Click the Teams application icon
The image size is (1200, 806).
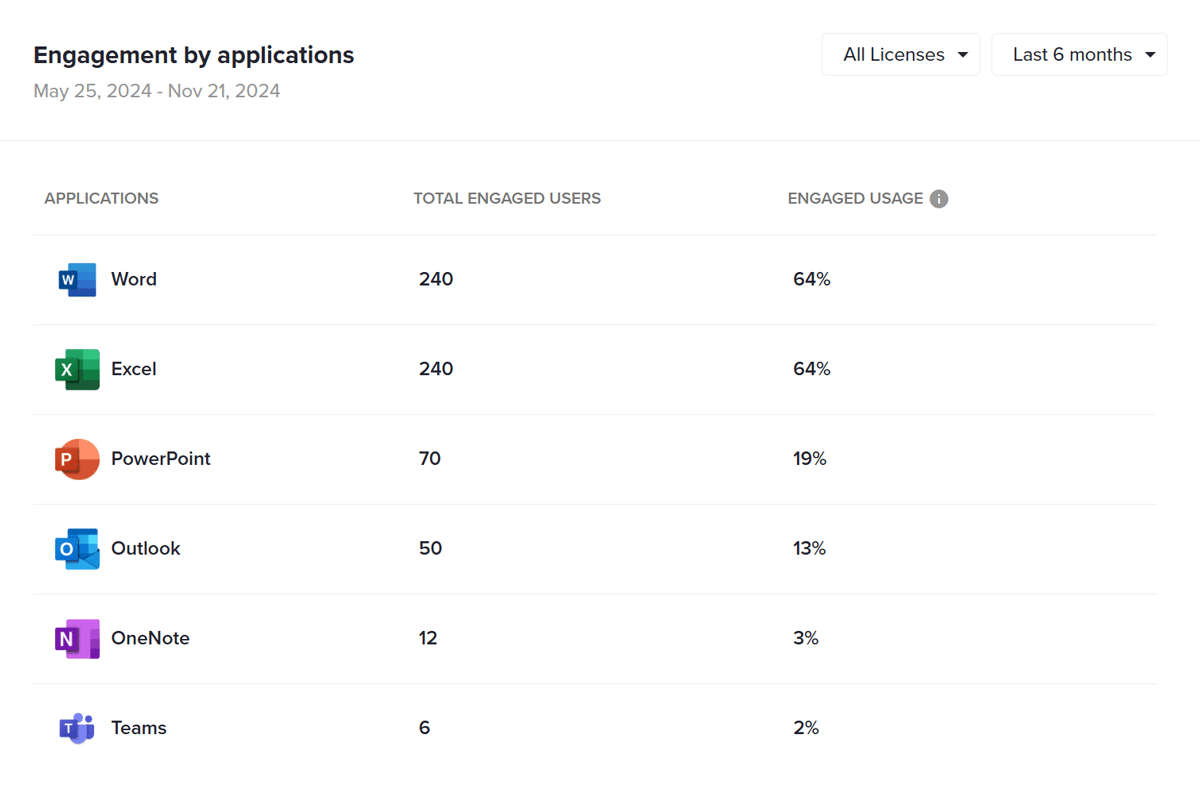77,728
